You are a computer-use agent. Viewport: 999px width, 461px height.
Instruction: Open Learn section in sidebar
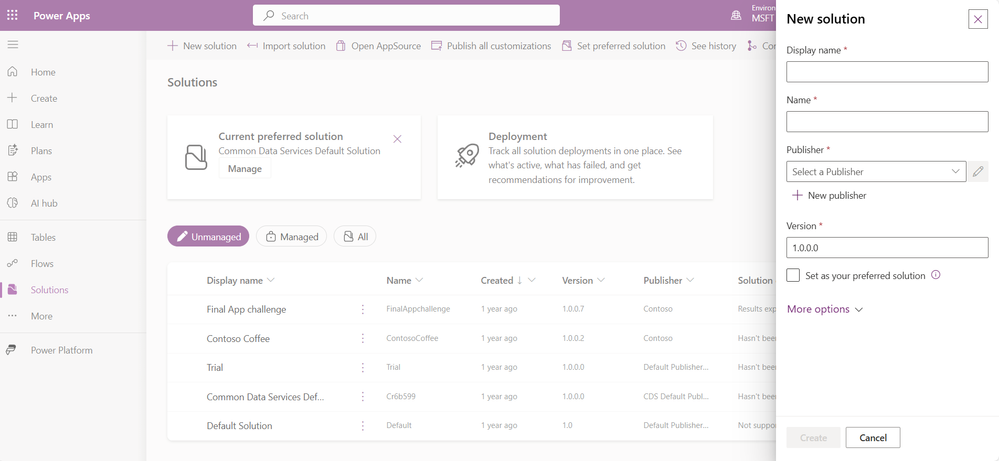point(42,124)
